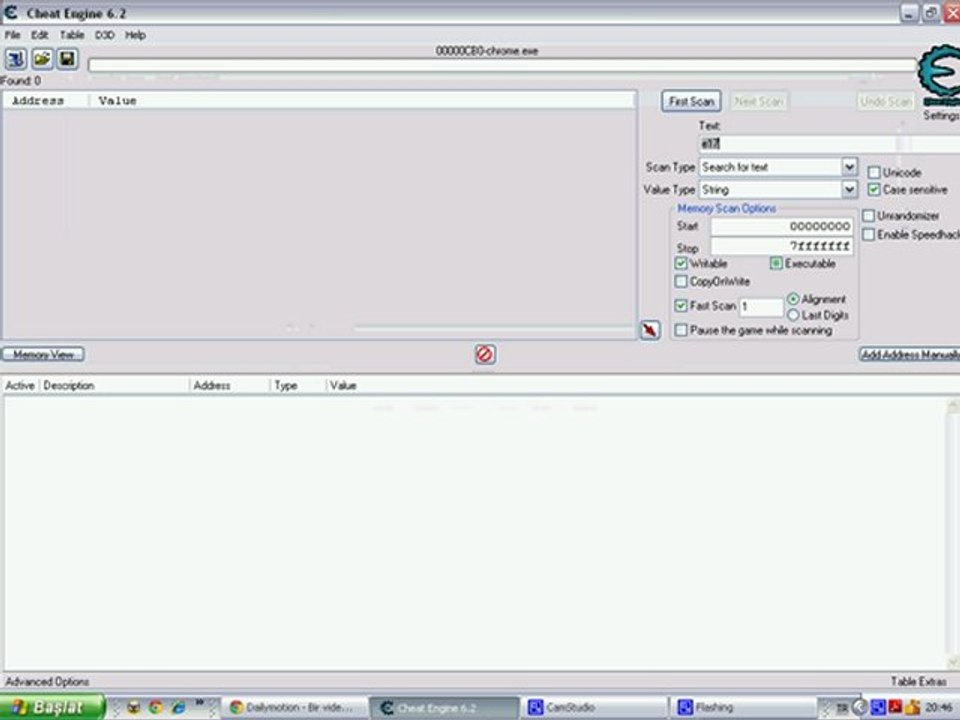Click the Memory View button
Image resolution: width=960 pixels, height=720 pixels.
click(43, 354)
